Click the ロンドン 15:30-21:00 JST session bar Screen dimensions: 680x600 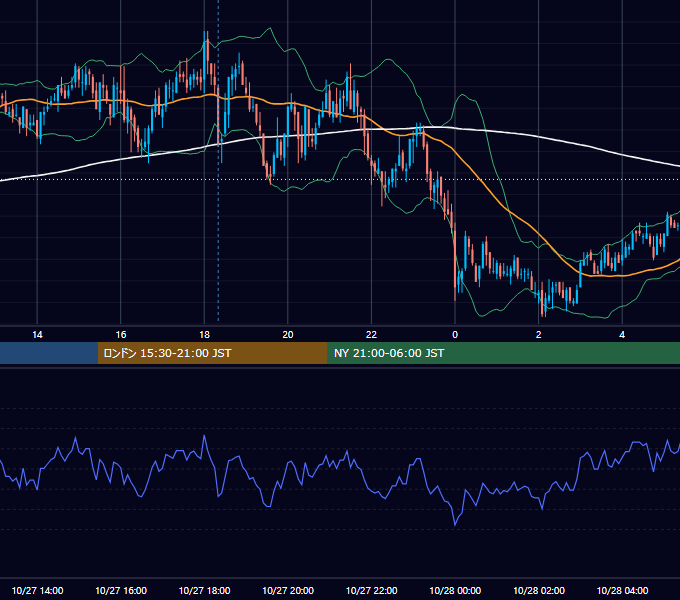212,353
